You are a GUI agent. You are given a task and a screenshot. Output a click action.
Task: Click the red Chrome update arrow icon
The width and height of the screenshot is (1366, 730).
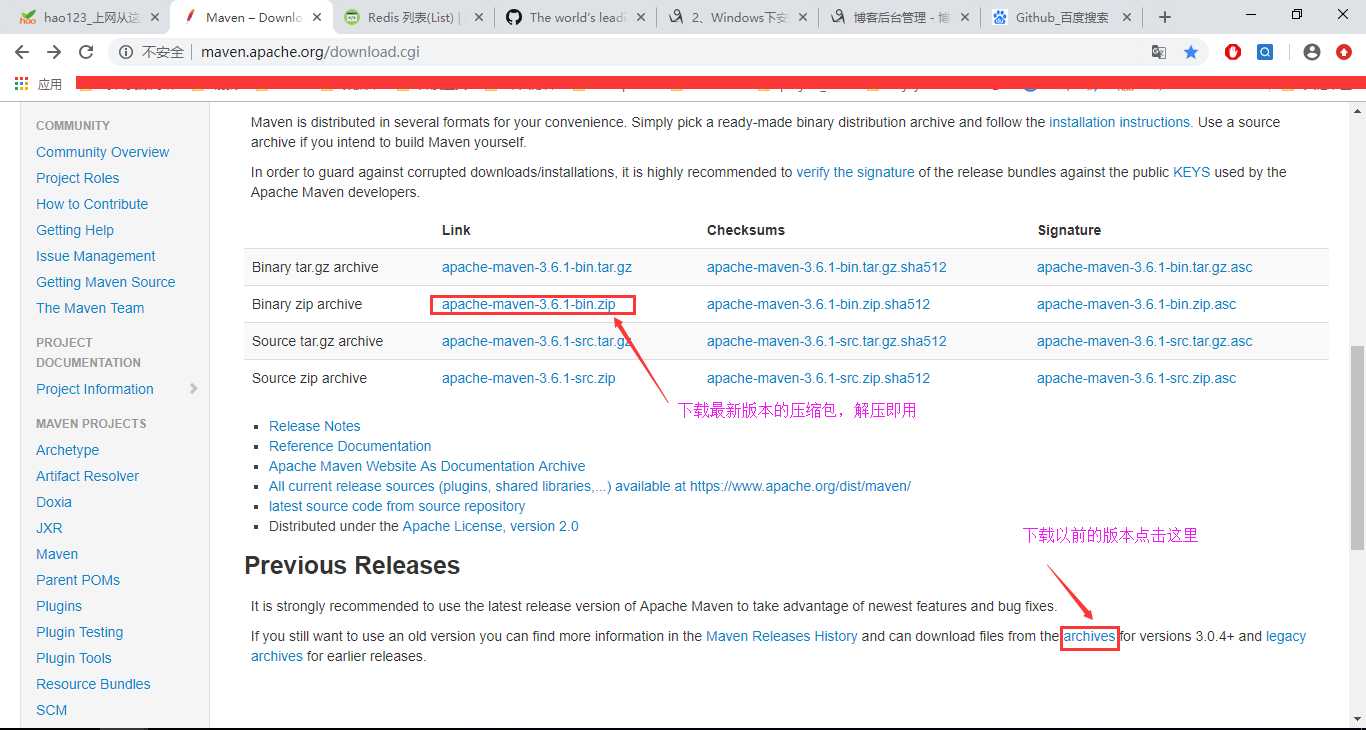pyautogui.click(x=1344, y=52)
